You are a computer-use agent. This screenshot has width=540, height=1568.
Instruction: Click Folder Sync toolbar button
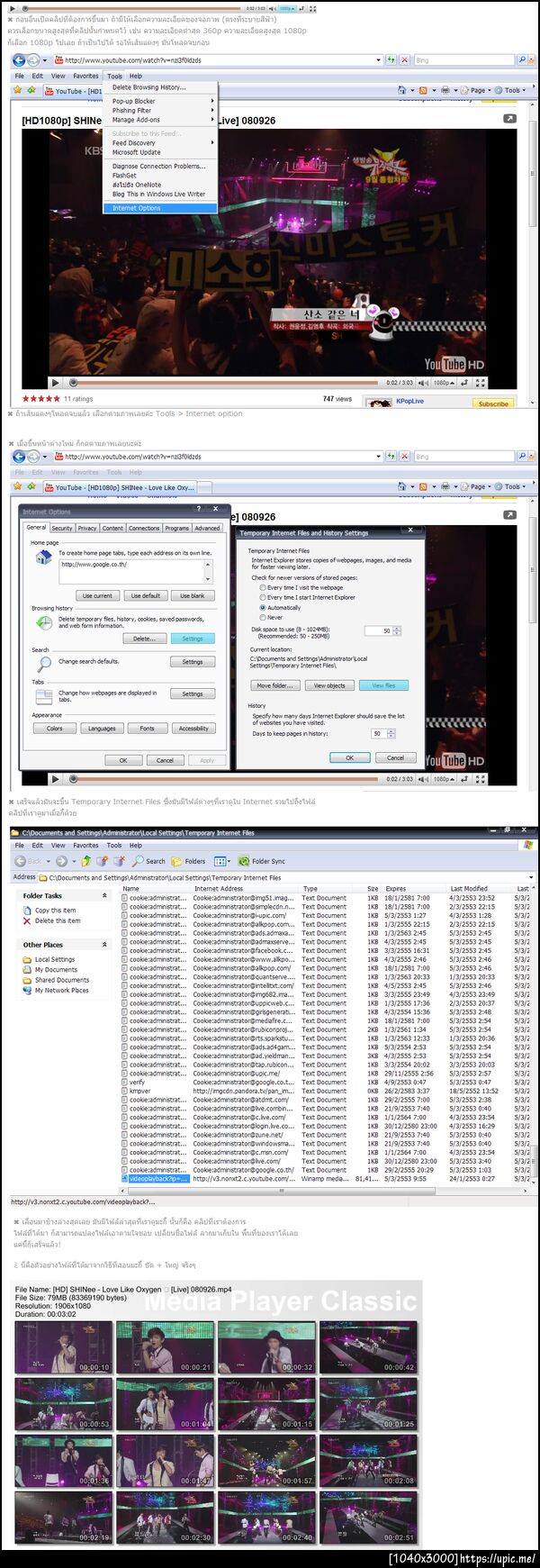[262, 861]
